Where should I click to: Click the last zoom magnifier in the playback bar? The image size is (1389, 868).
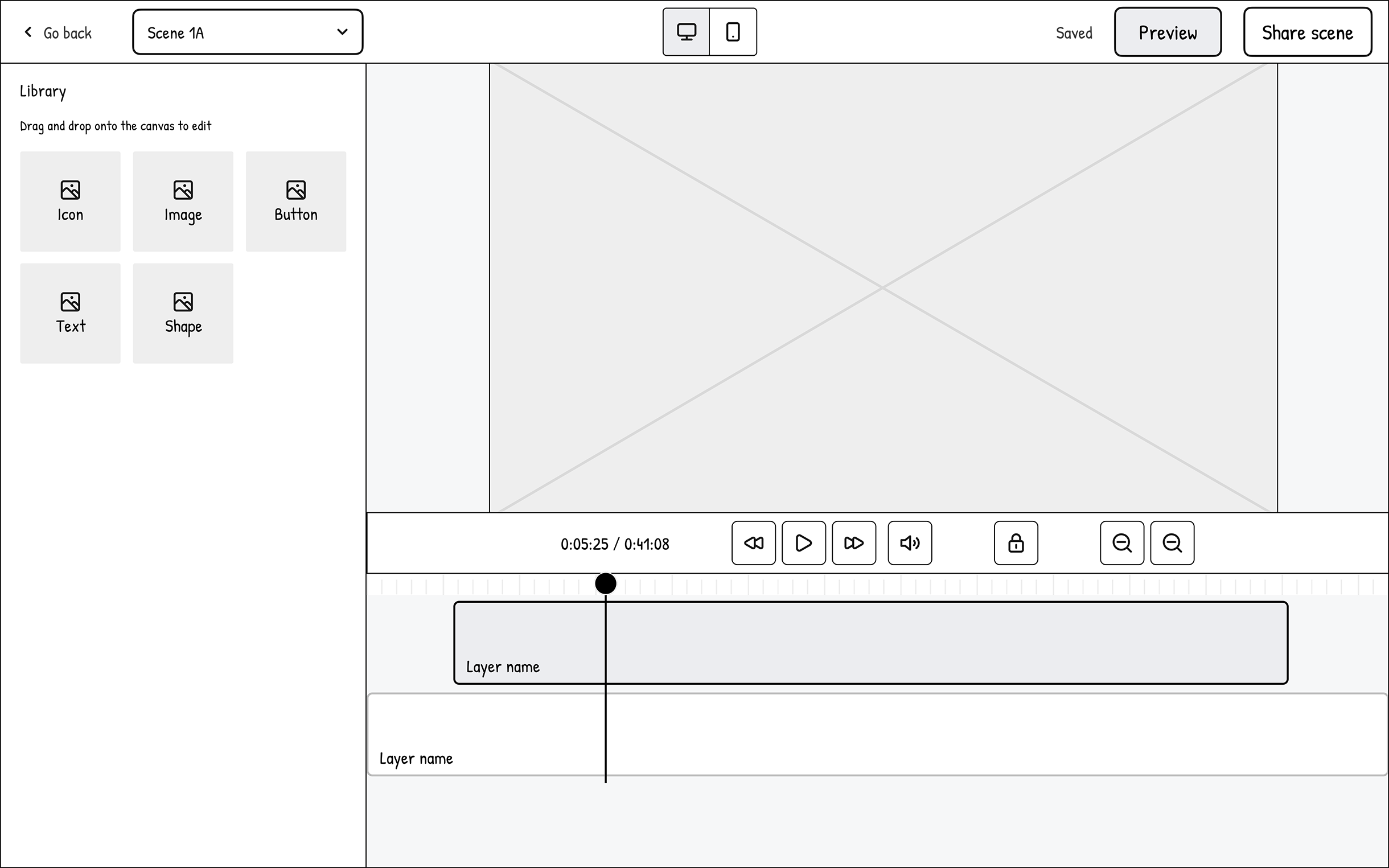pyautogui.click(x=1172, y=543)
